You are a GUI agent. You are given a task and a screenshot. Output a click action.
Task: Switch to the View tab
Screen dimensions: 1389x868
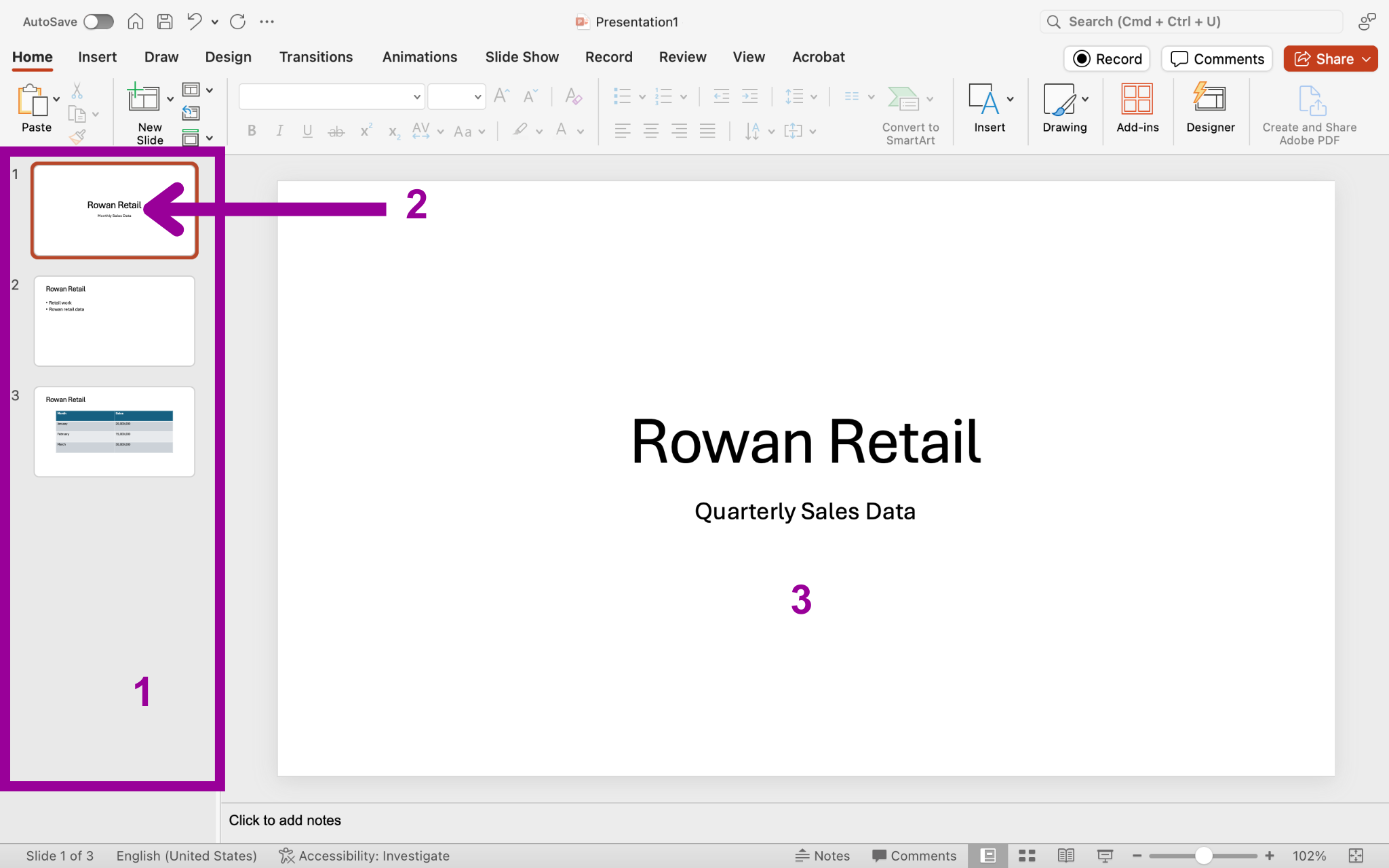pos(749,57)
